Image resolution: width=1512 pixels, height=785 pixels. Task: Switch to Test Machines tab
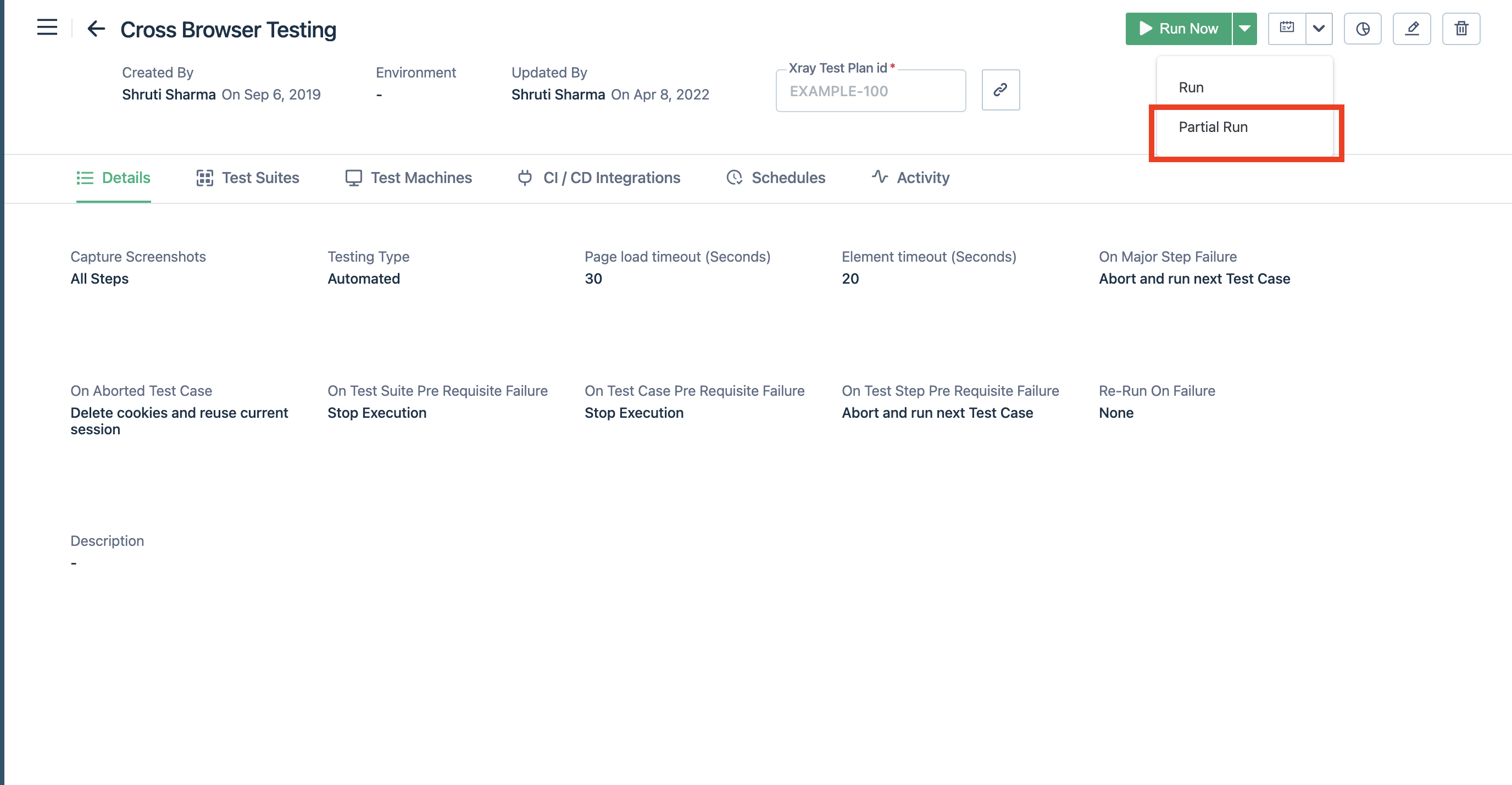[421, 177]
